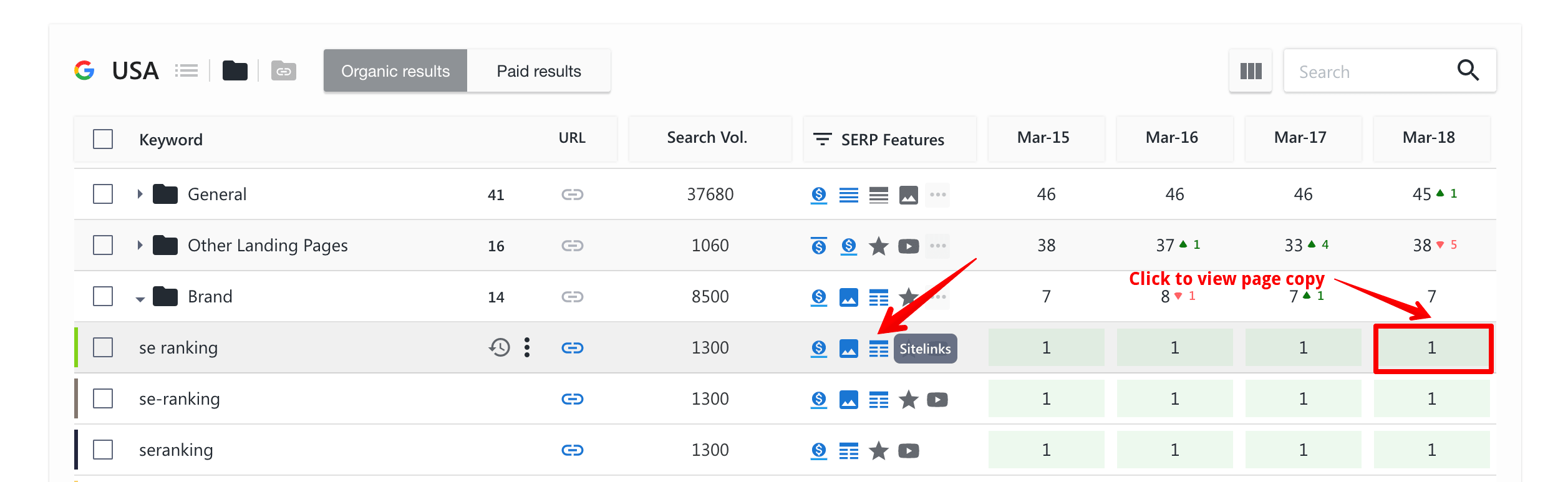The height and width of the screenshot is (482, 1568).
Task: Click Mar-18 position cell for se ranking
Action: point(1432,348)
